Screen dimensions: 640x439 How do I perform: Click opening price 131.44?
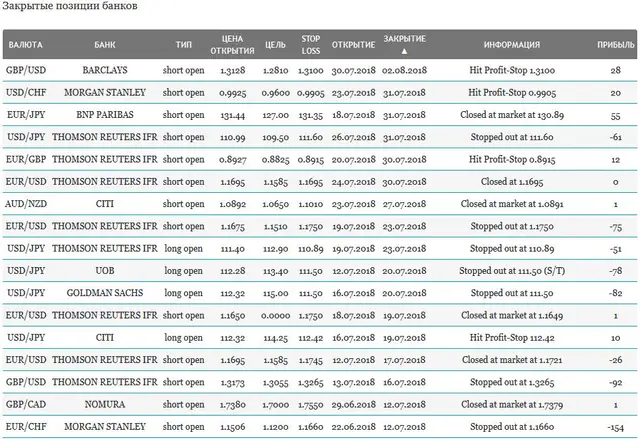[x=233, y=115]
